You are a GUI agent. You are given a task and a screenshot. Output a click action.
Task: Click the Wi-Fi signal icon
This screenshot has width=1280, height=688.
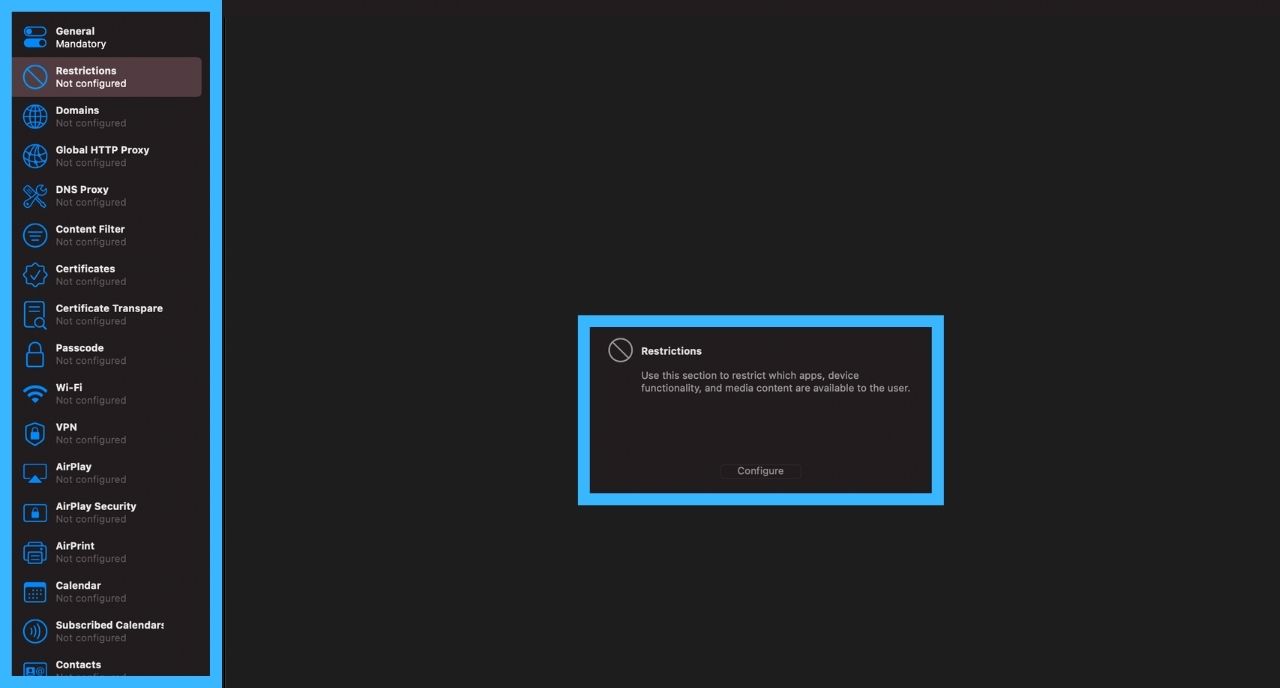click(35, 394)
